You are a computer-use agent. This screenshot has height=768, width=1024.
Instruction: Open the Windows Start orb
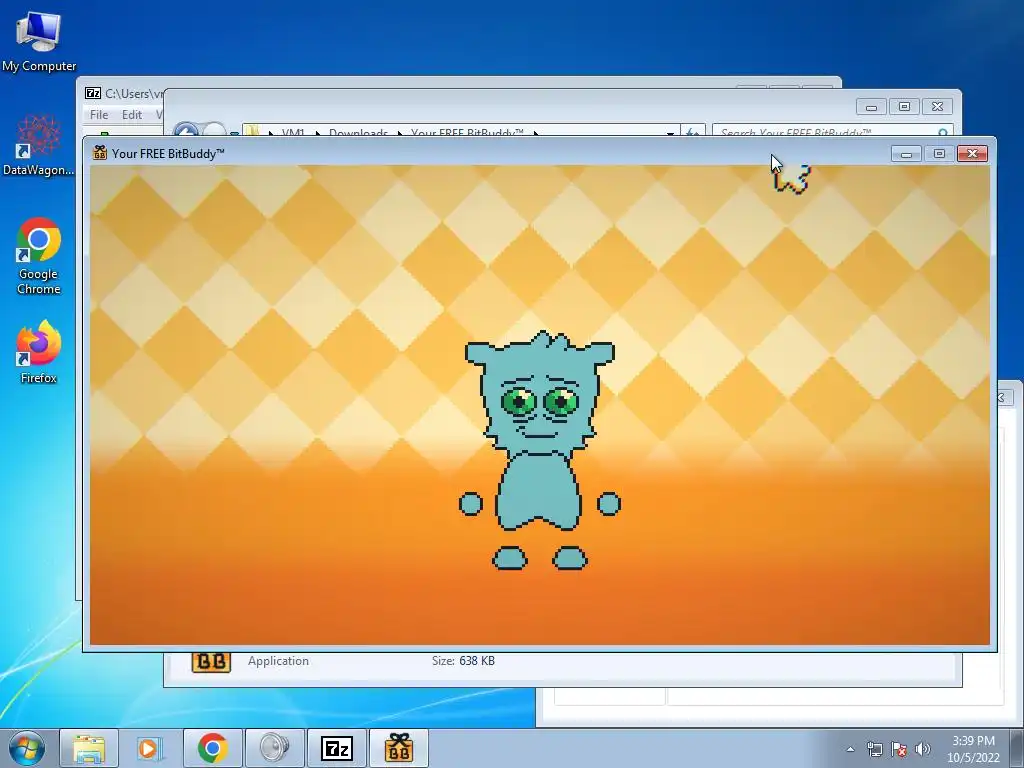[27, 748]
